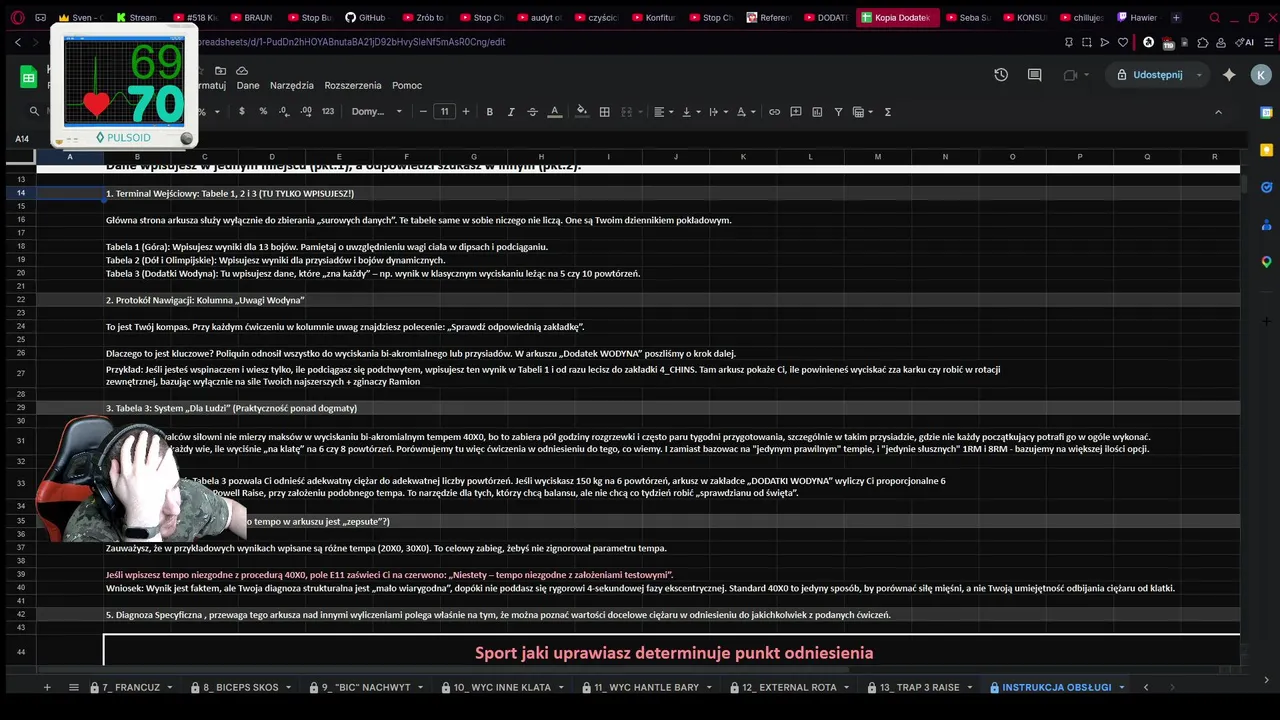Open the all sheets list icon
Screen dimensions: 1280x720
73,687
